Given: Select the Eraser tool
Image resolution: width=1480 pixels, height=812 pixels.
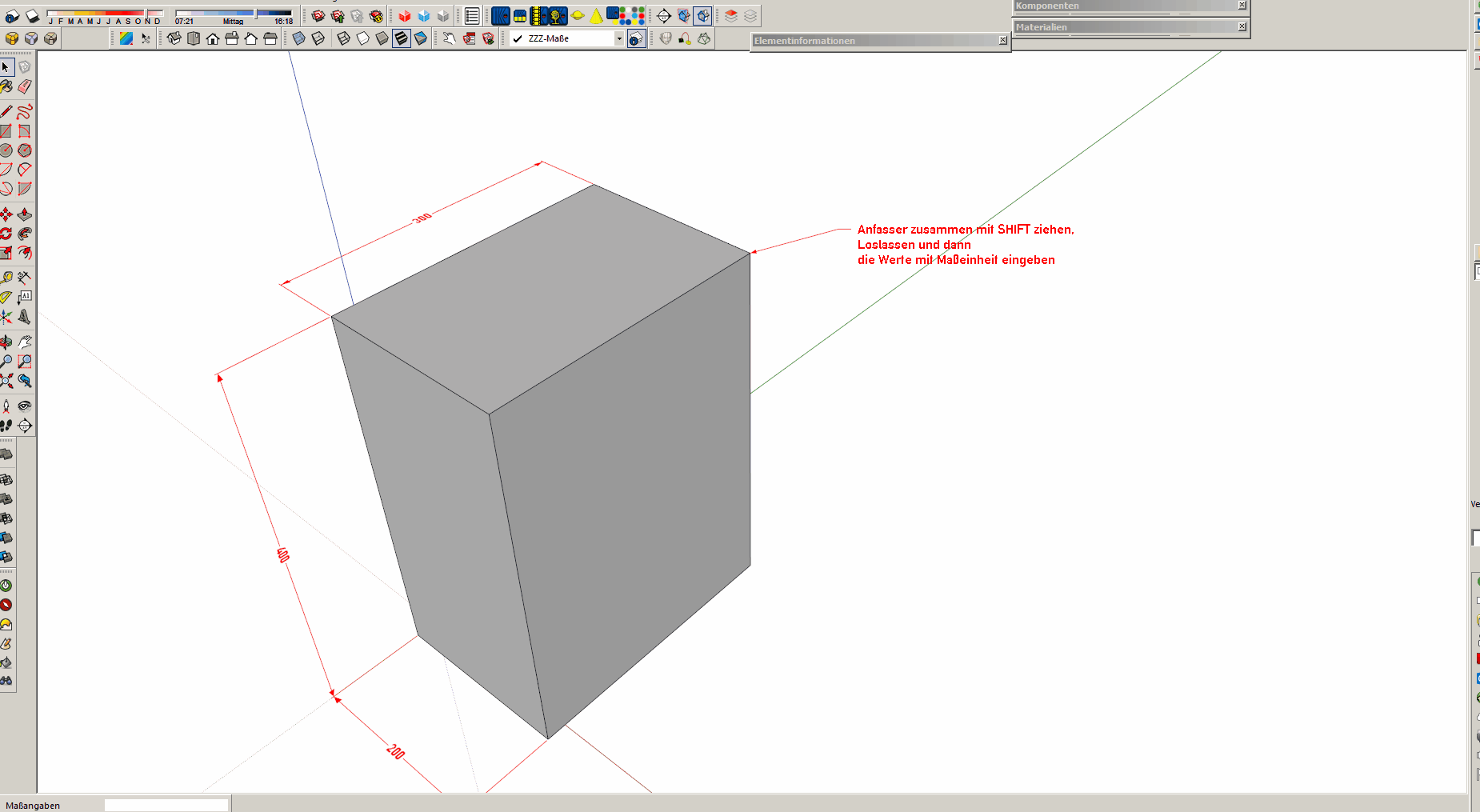Looking at the screenshot, I should click(25, 86).
